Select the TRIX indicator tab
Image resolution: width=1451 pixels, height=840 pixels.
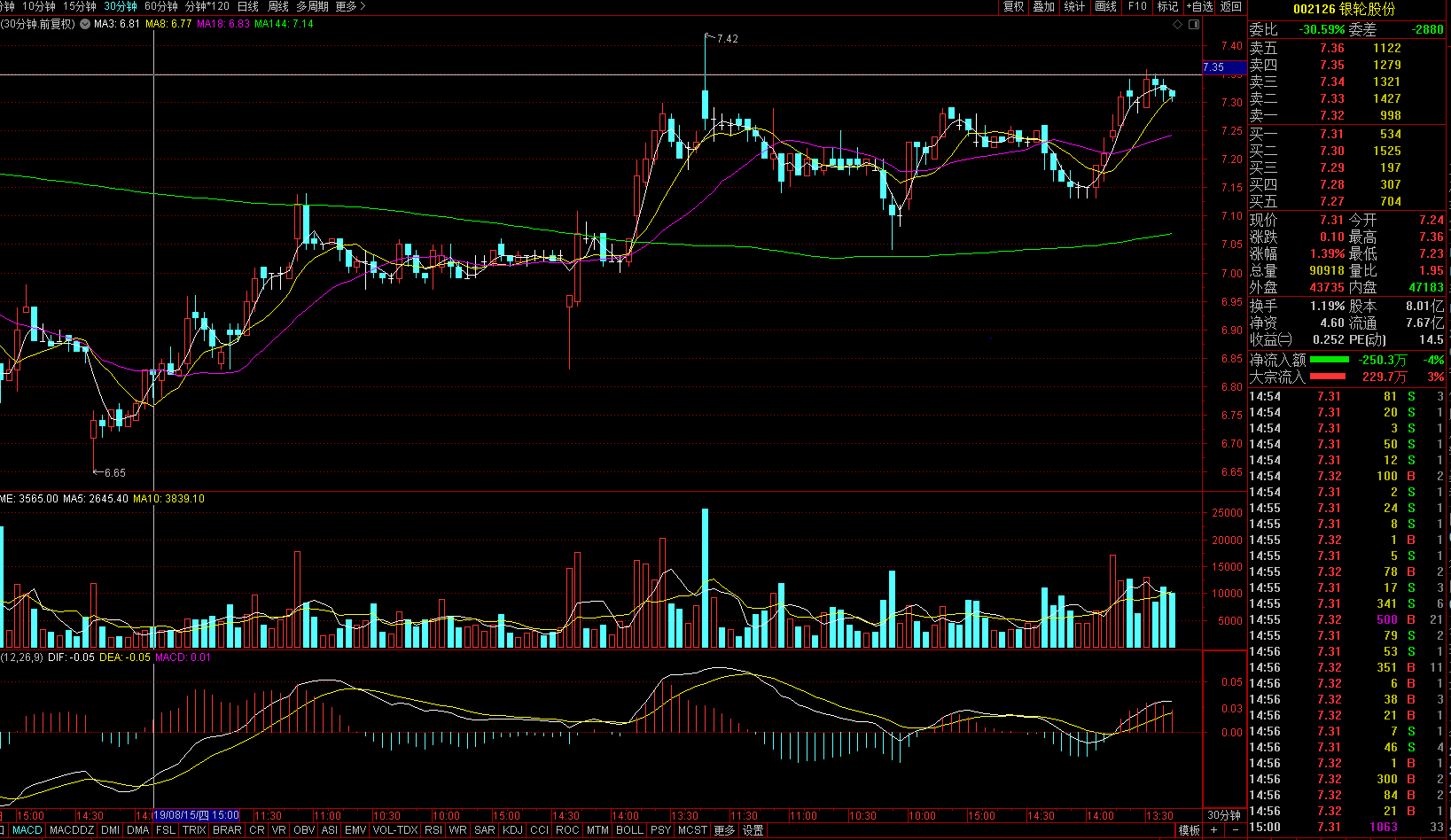(x=194, y=830)
